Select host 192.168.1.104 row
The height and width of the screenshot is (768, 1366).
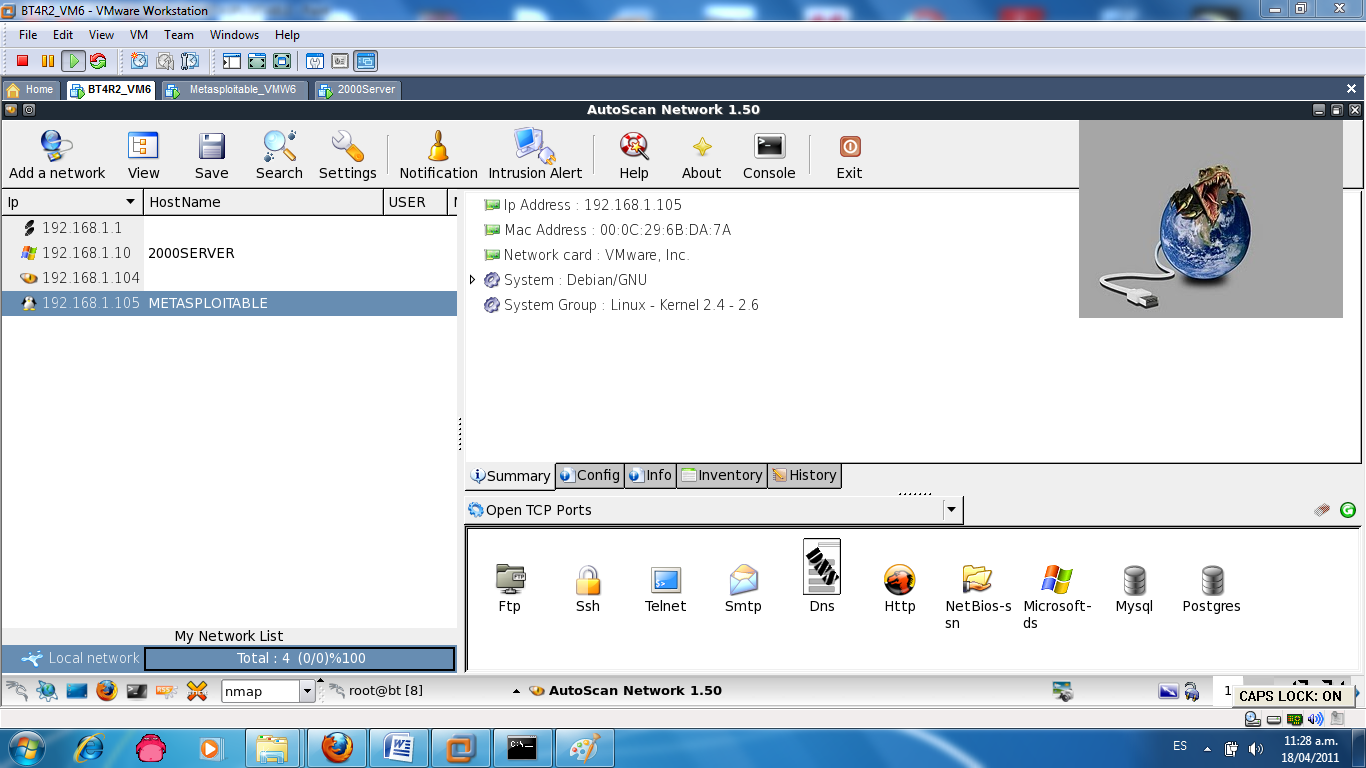[229, 278]
